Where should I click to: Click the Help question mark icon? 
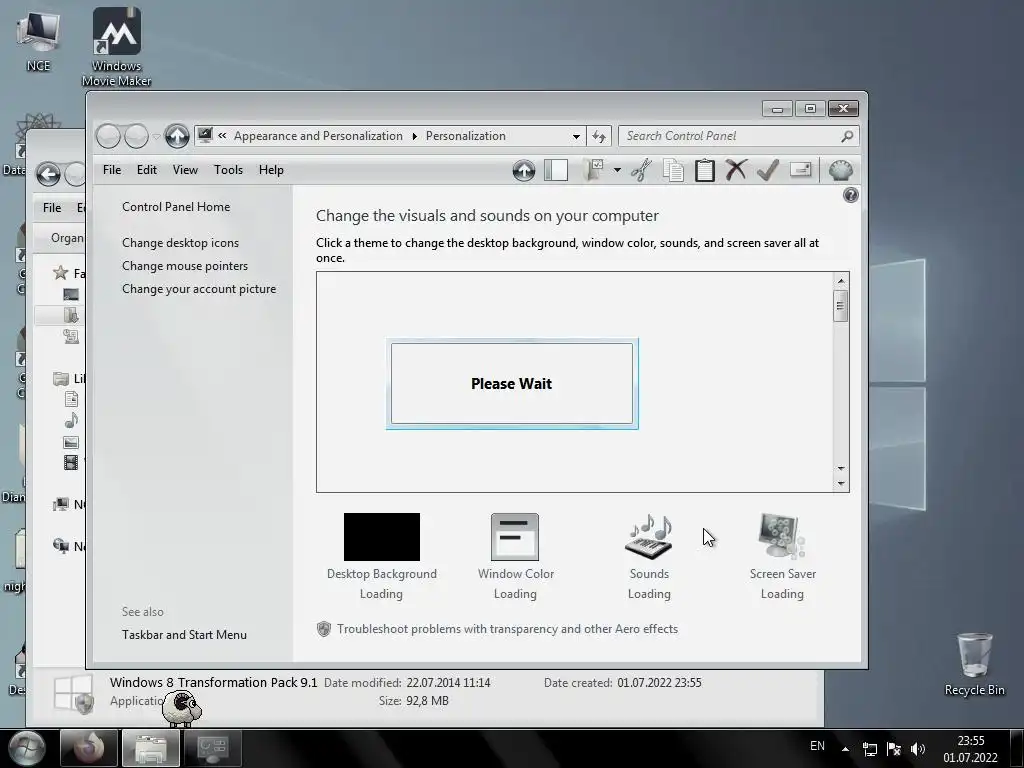[x=850, y=195]
